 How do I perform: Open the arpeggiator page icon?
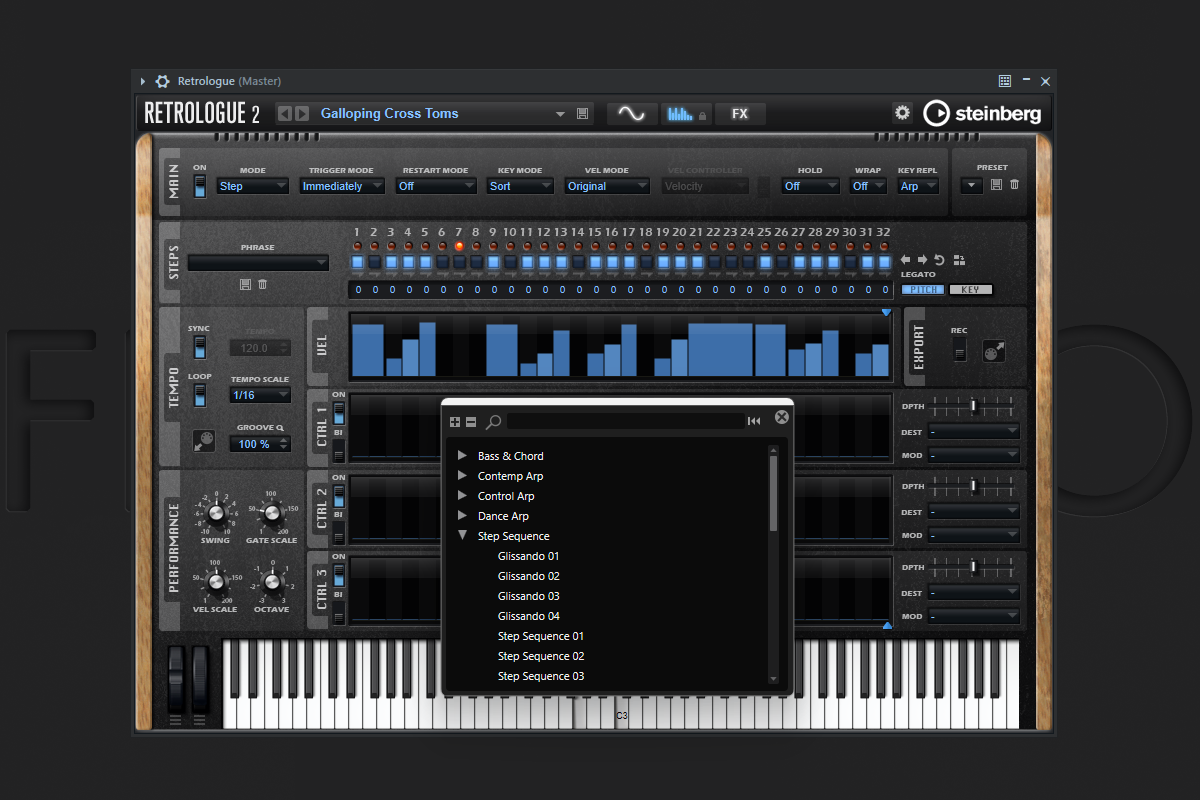686,114
